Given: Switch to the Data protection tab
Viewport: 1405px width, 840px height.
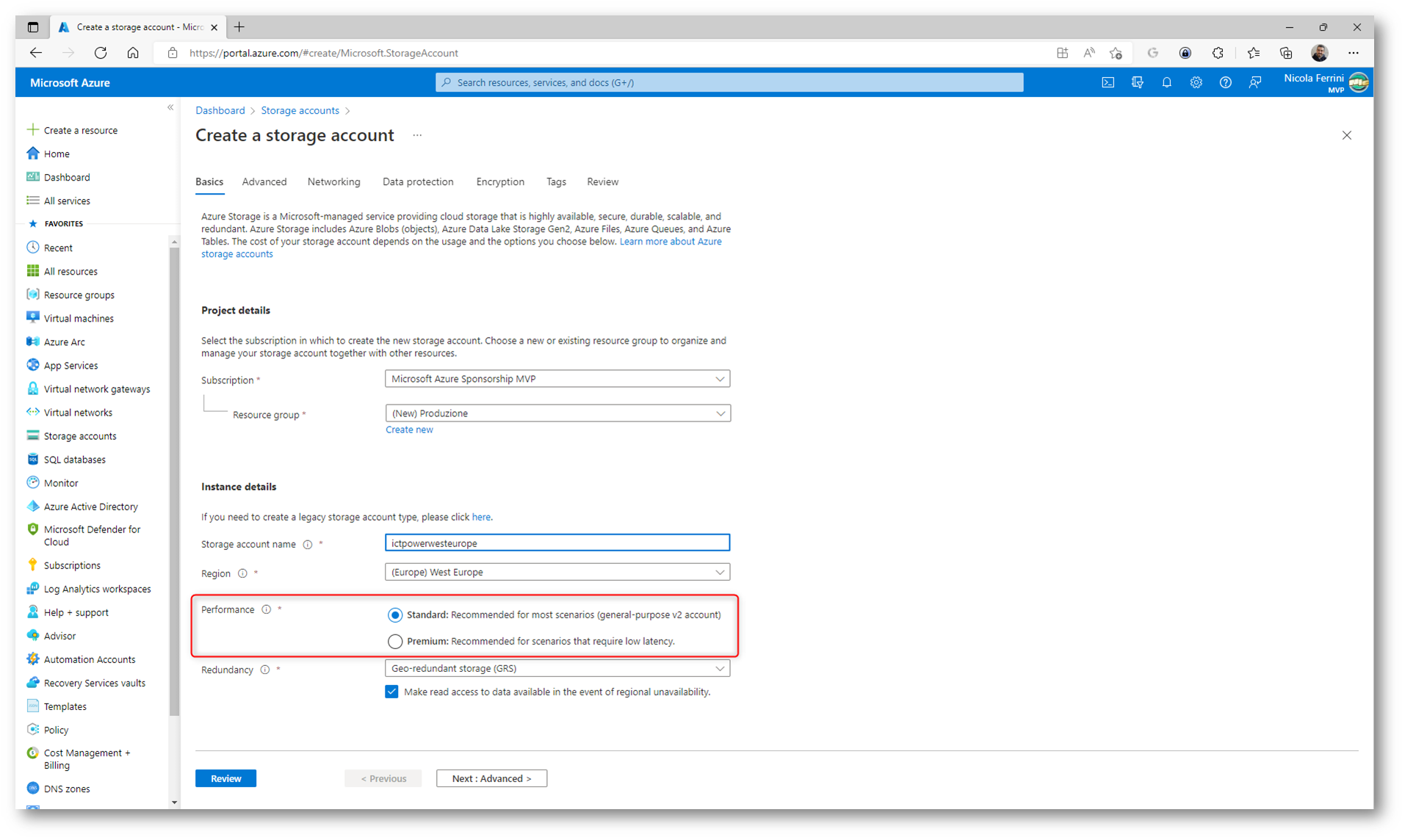Looking at the screenshot, I should point(418,182).
